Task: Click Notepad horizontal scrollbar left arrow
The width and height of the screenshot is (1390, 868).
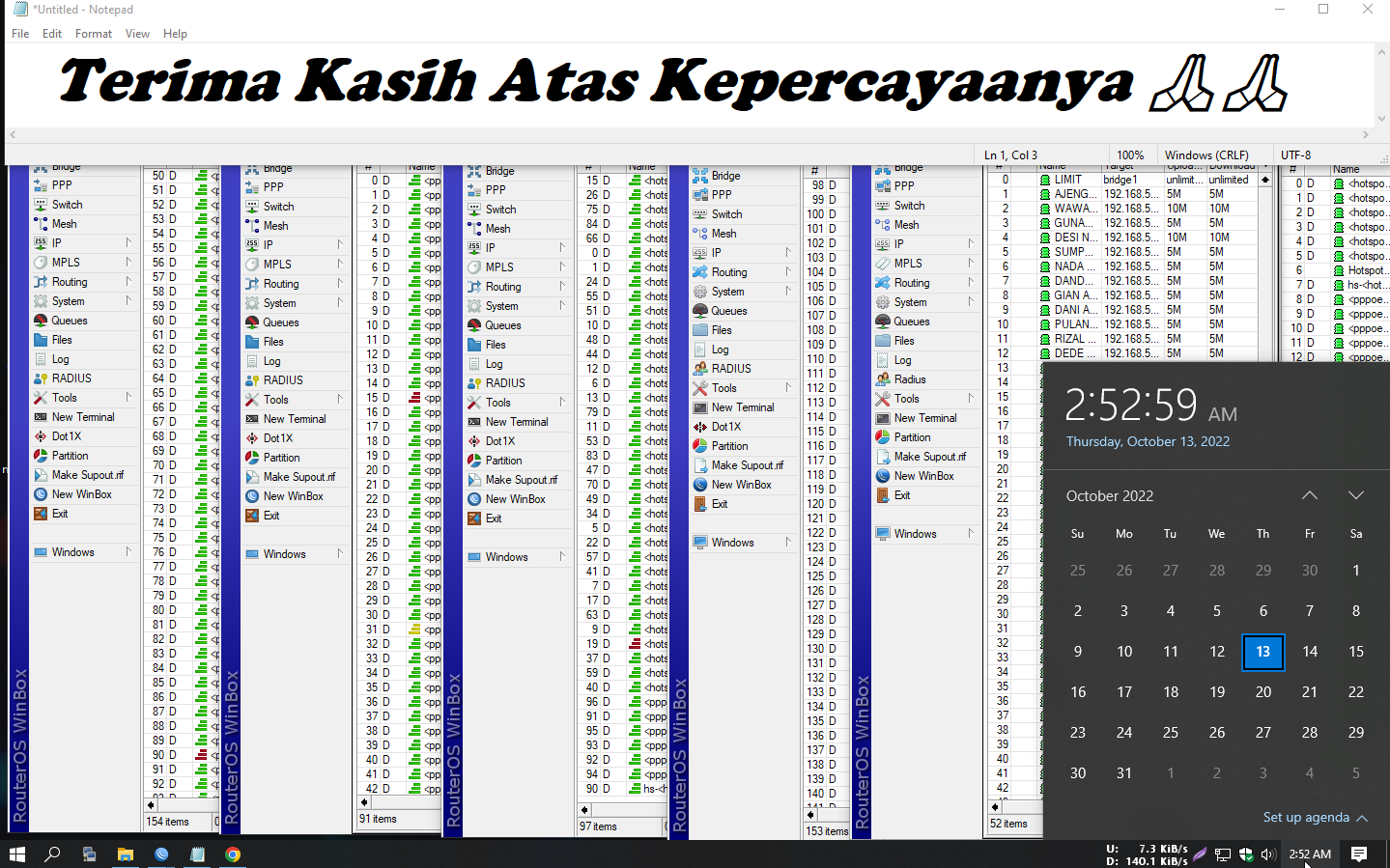Action: coord(13,135)
